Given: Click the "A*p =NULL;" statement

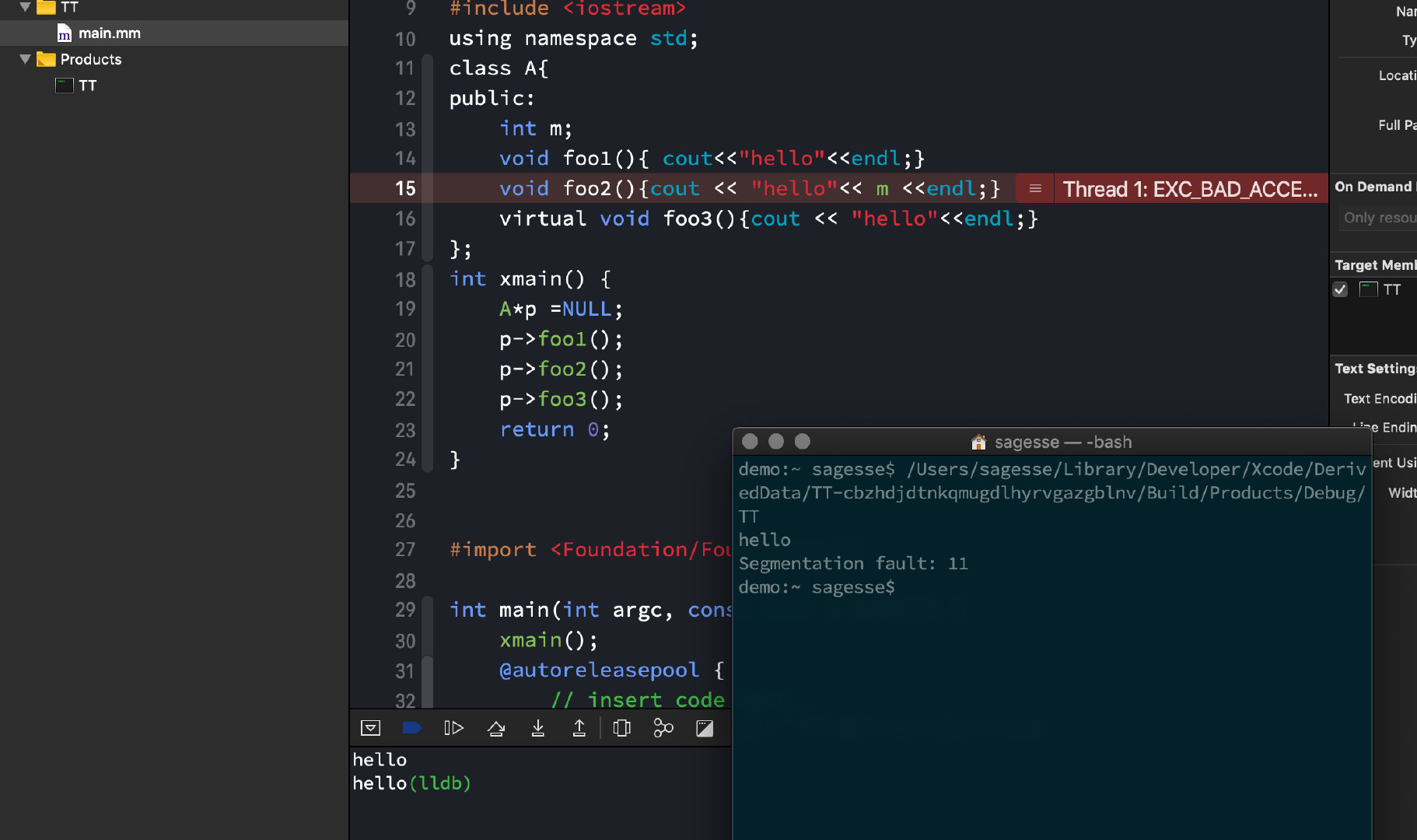Looking at the screenshot, I should (561, 310).
